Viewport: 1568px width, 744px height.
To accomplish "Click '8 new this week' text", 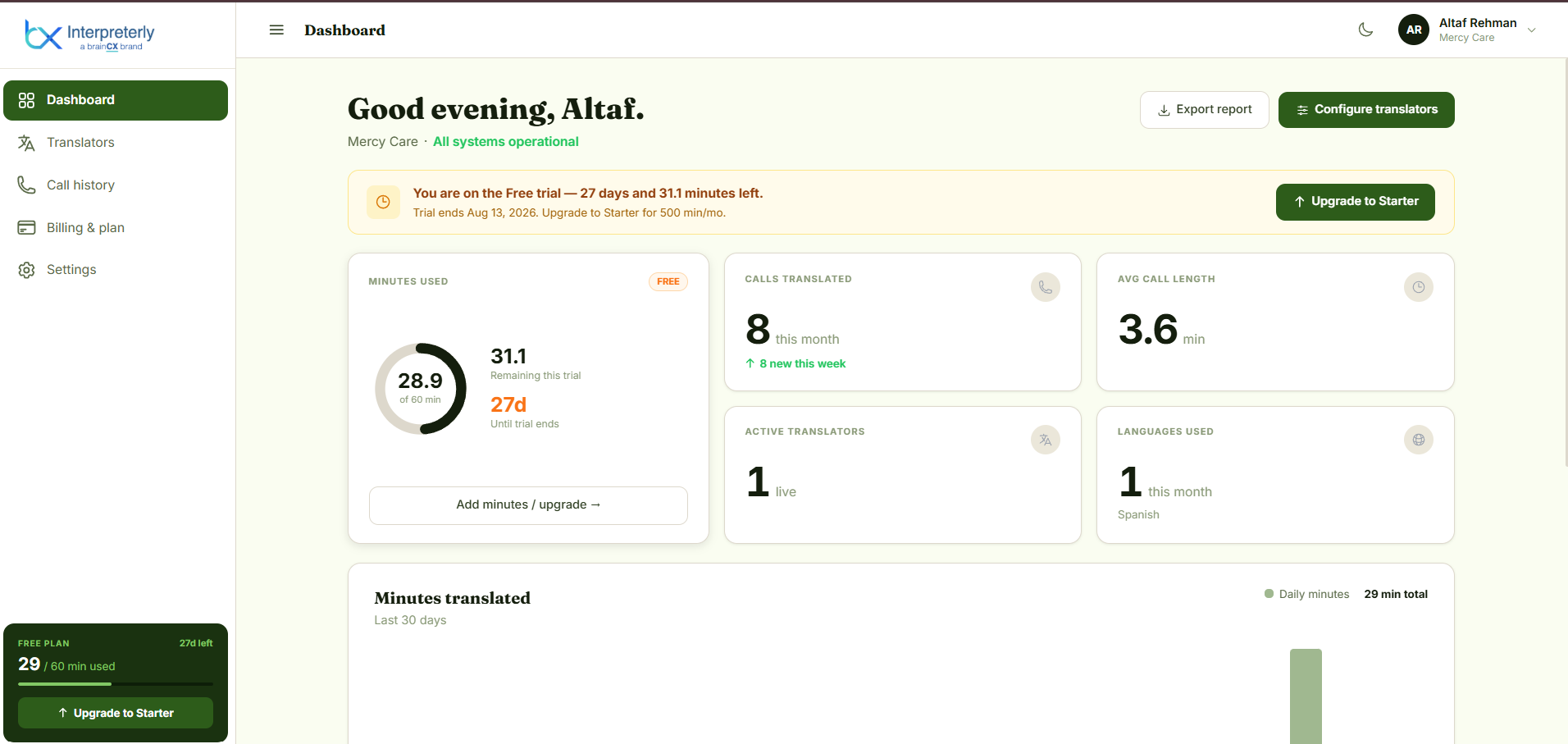I will click(802, 363).
